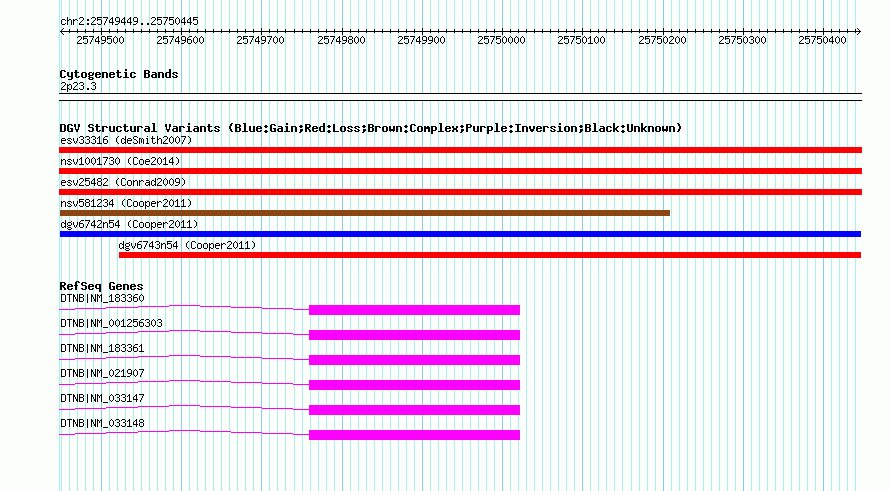Open variant label nsv581234 (Cooper2011)
This screenshot has height=491, width=890.
coord(126,203)
